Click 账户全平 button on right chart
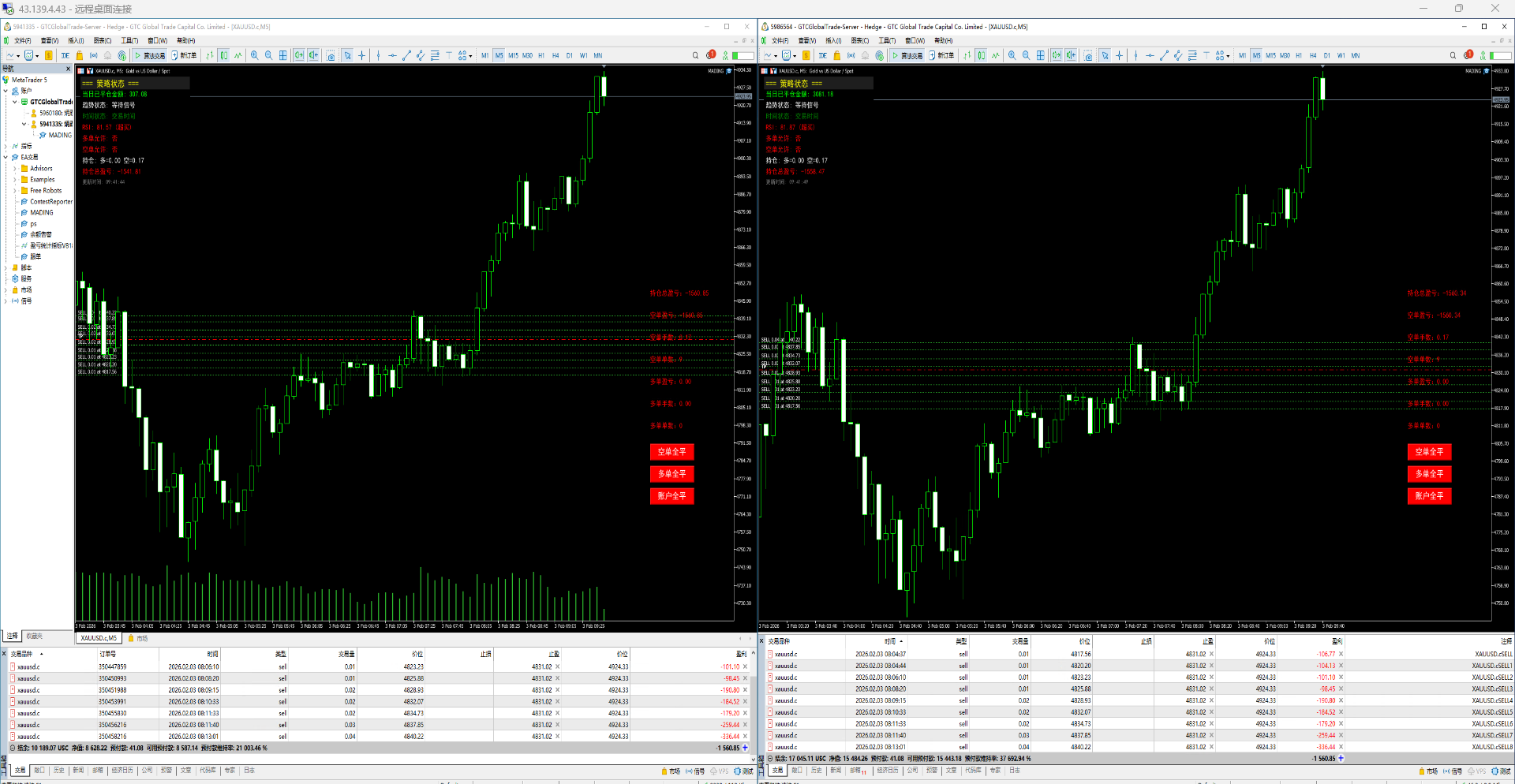This screenshot has width=1515, height=784. (x=1429, y=496)
